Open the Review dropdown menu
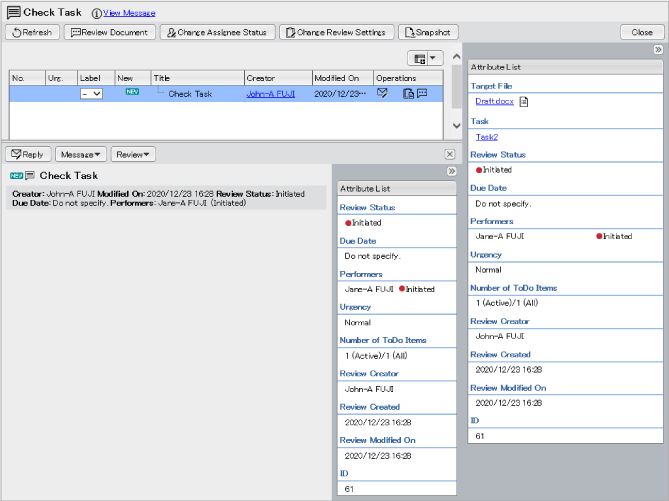This screenshot has width=669, height=501. pos(134,154)
